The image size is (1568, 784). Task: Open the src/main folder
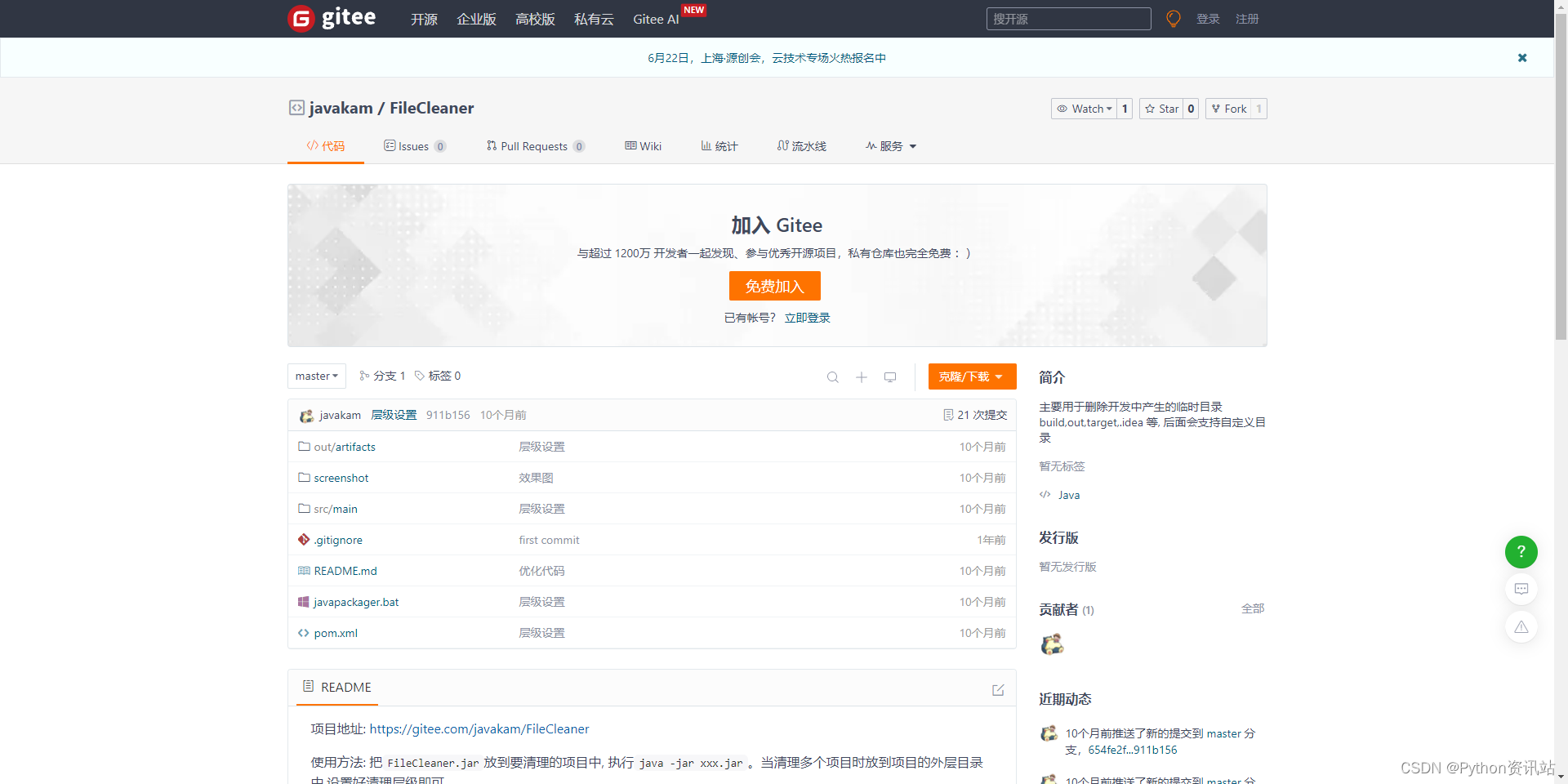coord(336,509)
